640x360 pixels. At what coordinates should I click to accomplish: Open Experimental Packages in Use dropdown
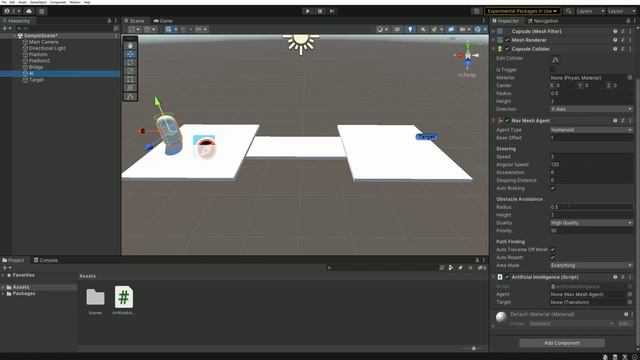tap(522, 11)
